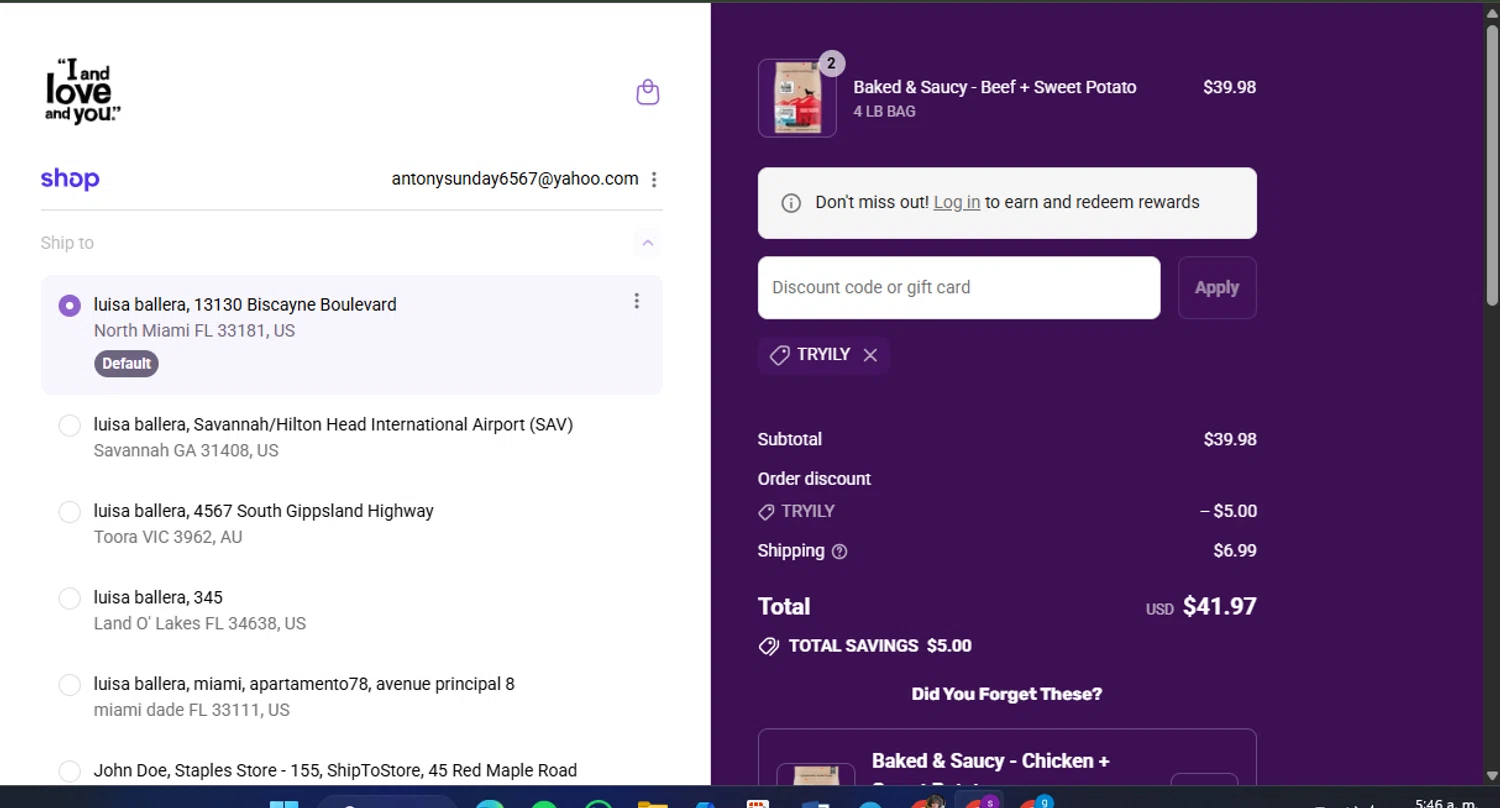This screenshot has width=1500, height=808.
Task: Click the "4 LB BAG" variant text
Action: coord(884,112)
